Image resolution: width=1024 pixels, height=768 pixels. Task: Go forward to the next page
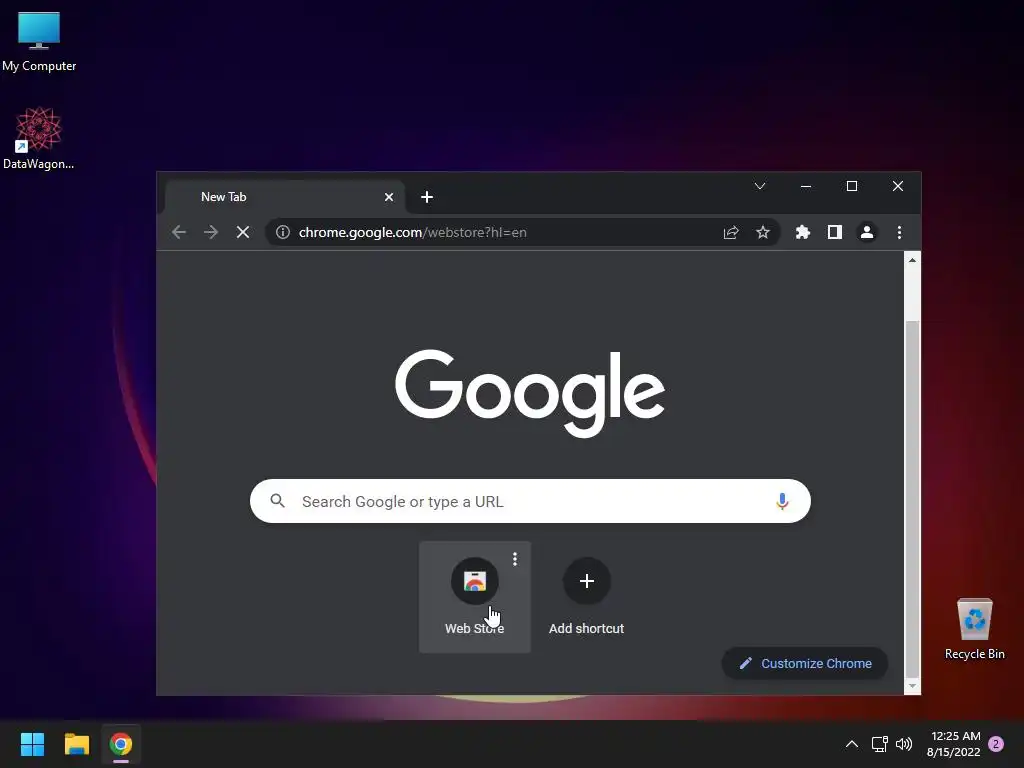(x=211, y=232)
